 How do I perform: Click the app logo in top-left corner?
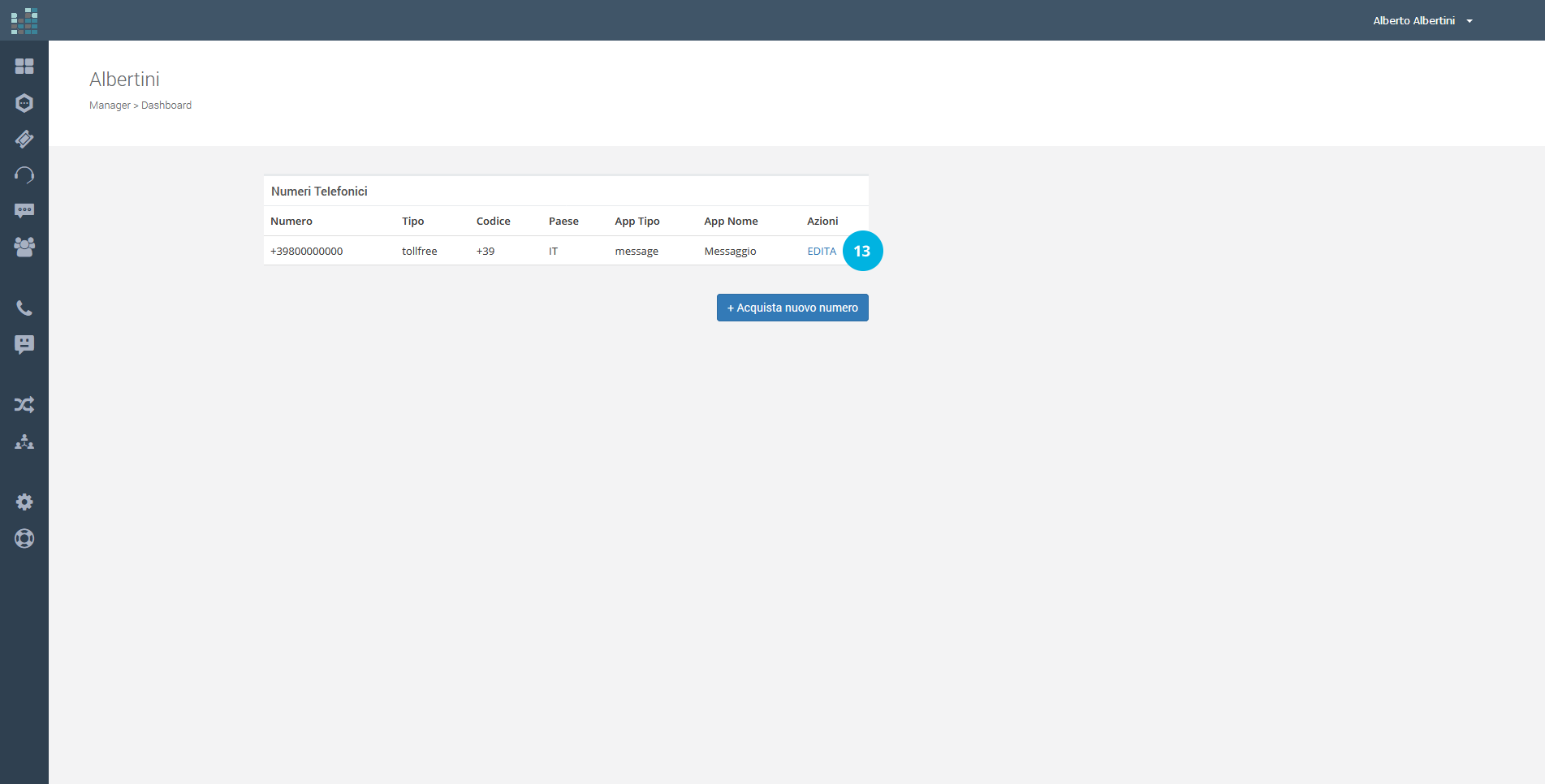(24, 21)
